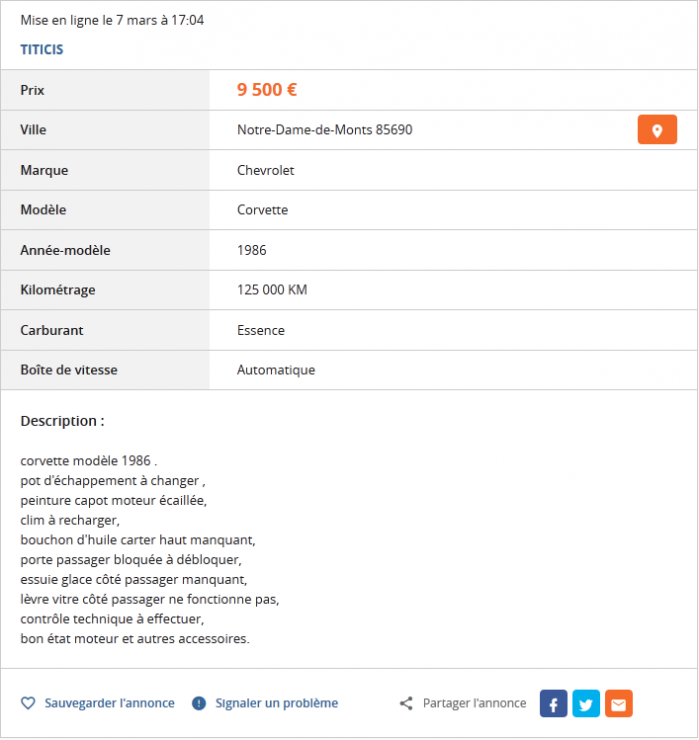
Task: Click the share arrow icon
Action: click(406, 703)
